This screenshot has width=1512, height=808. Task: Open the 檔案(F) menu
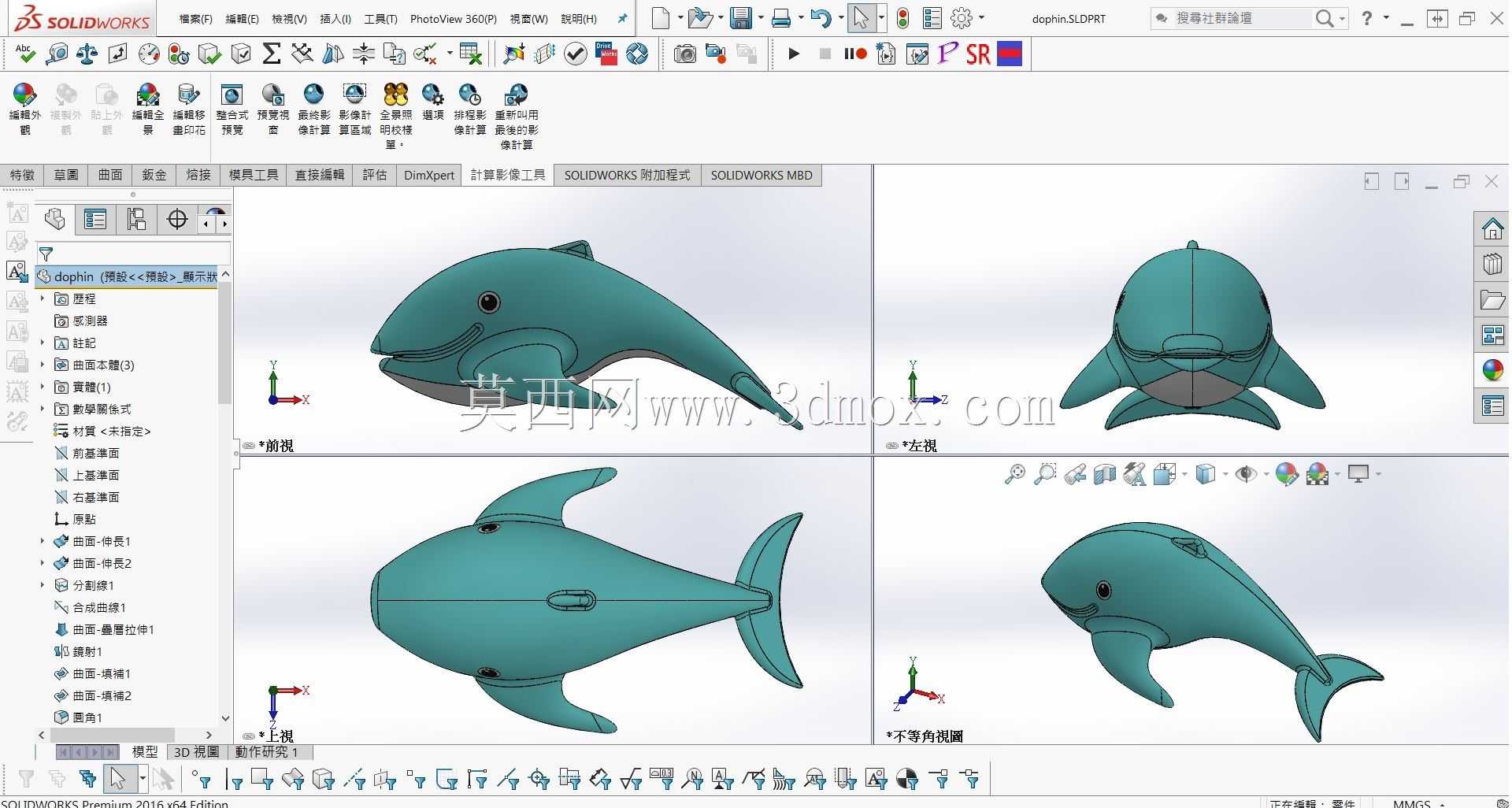(195, 19)
